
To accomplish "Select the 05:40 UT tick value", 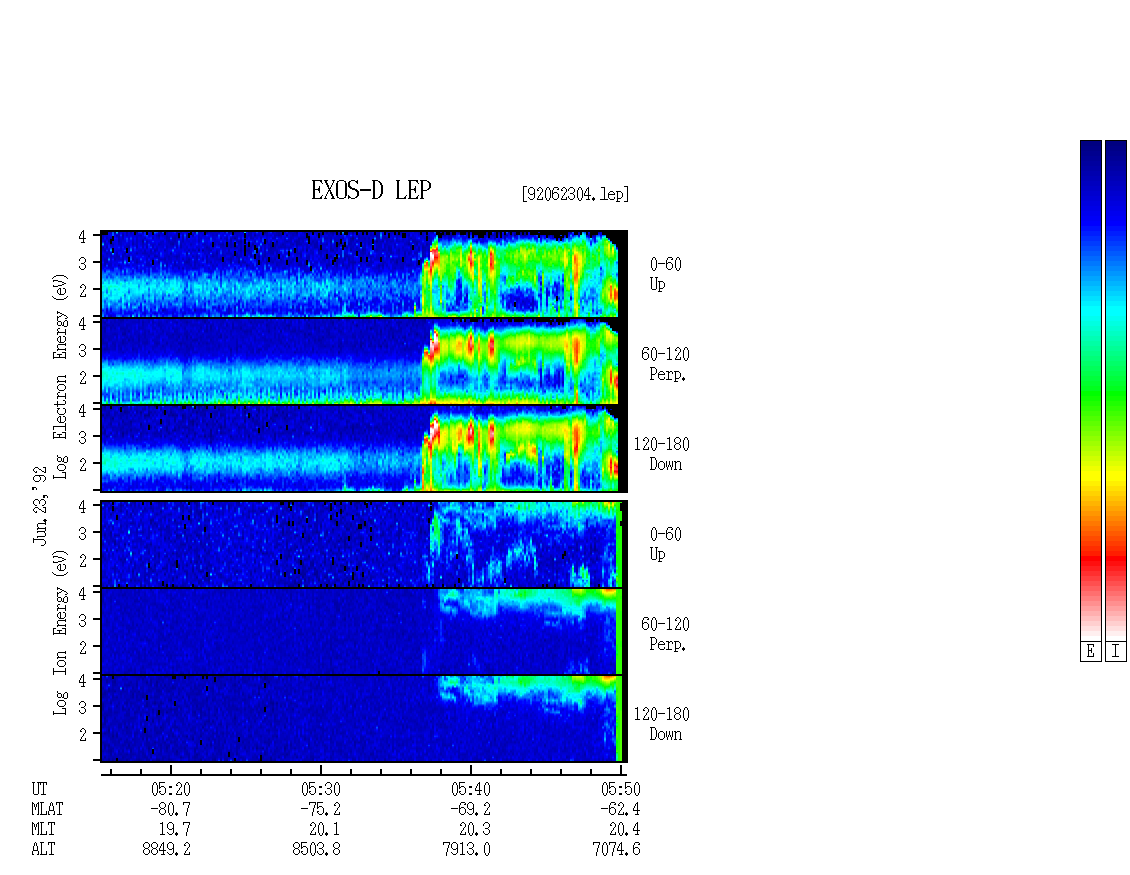I will point(471,789).
